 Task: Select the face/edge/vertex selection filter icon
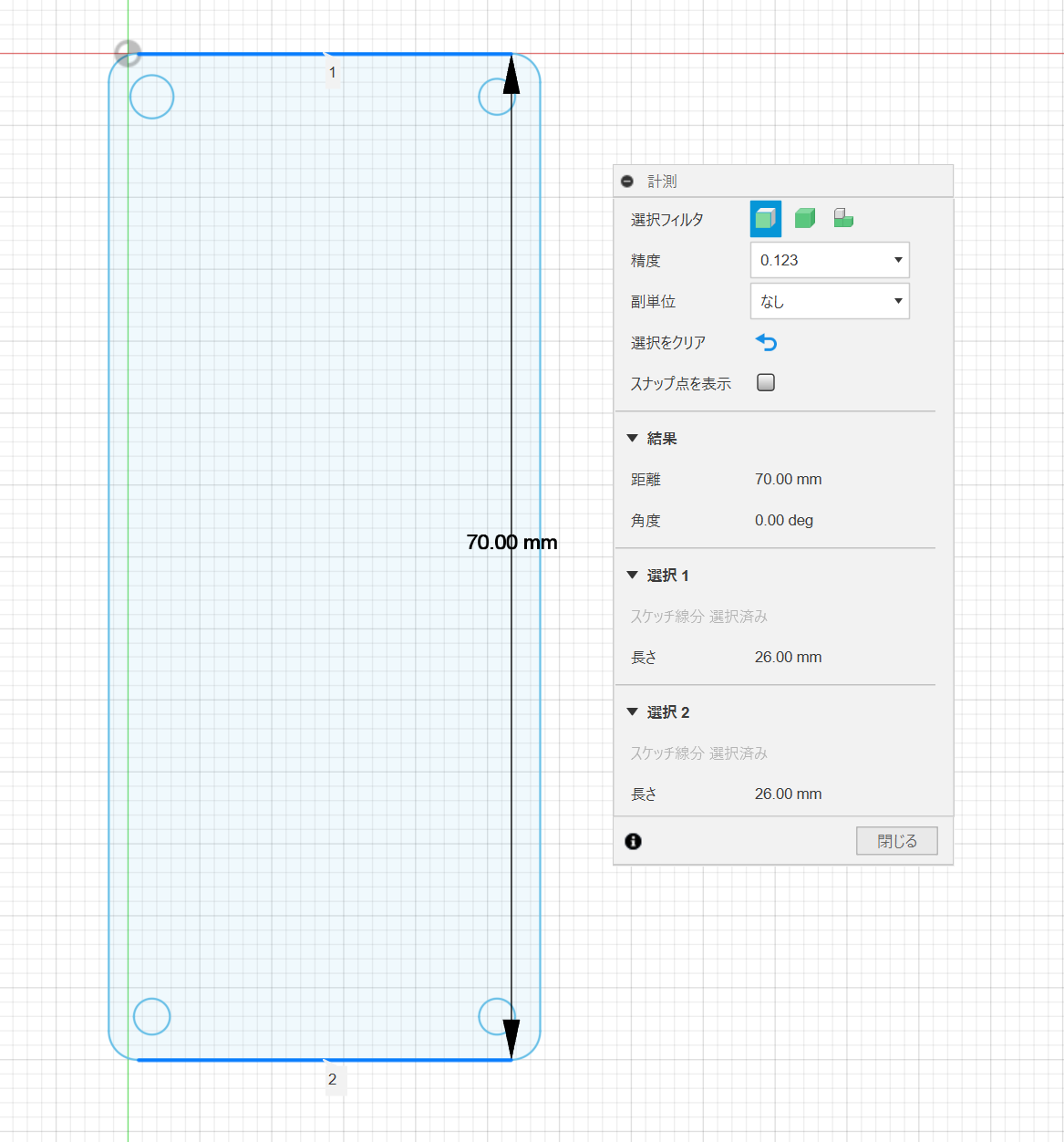[765, 219]
